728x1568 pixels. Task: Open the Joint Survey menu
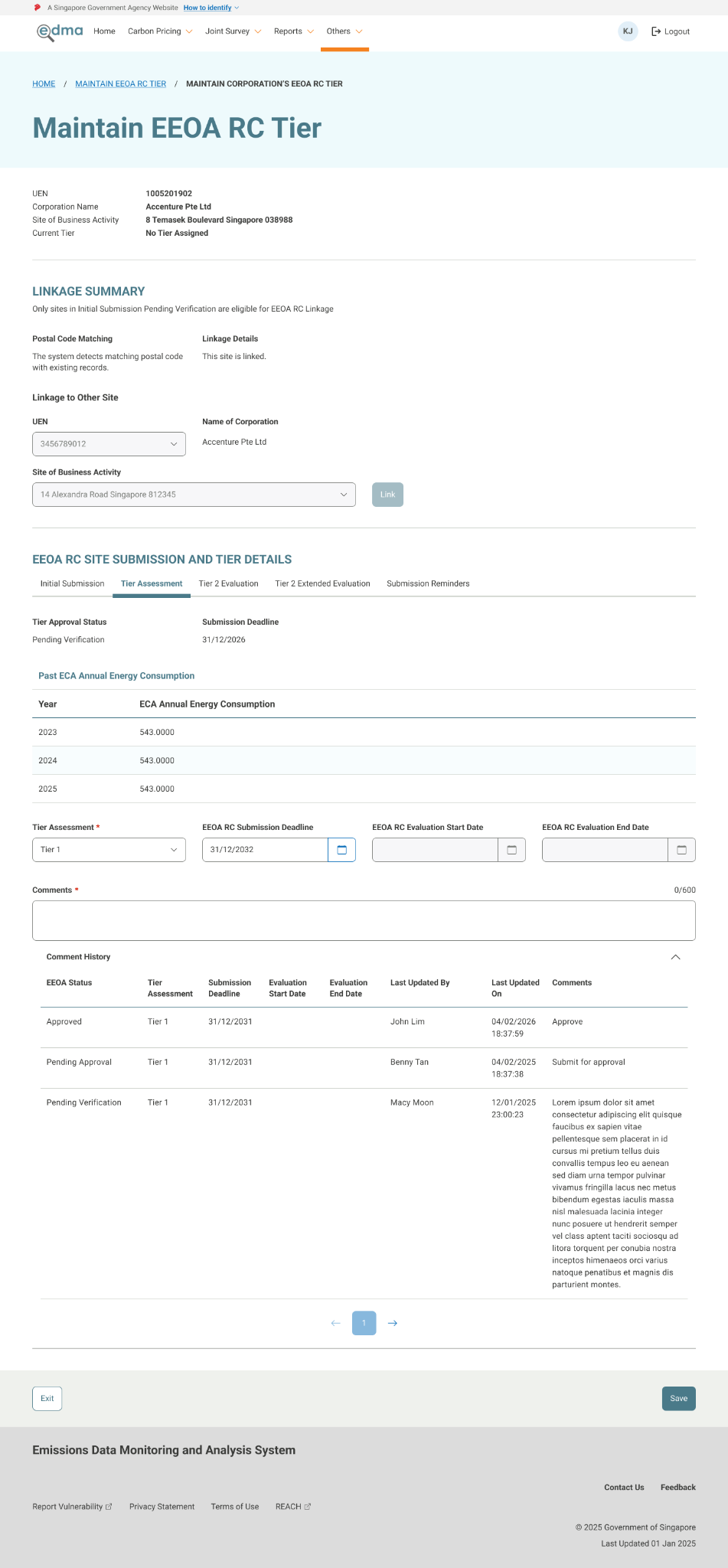point(233,31)
